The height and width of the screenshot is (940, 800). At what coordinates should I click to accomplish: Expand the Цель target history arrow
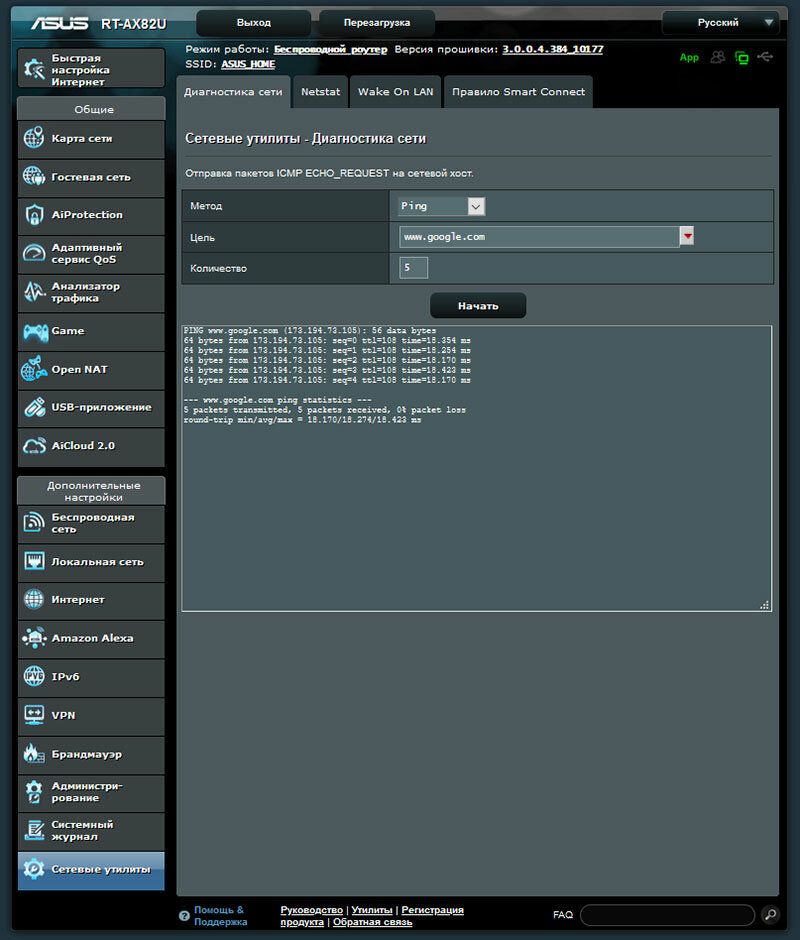pos(687,236)
